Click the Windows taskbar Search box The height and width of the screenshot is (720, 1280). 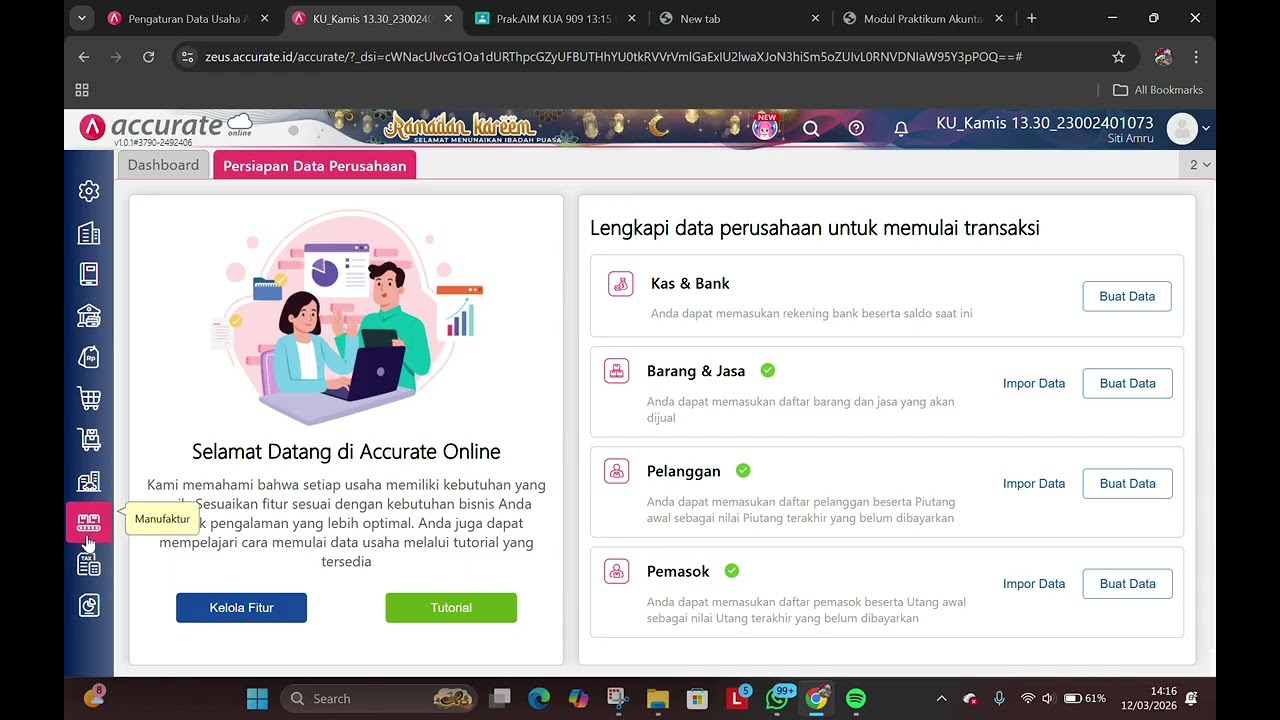(377, 699)
